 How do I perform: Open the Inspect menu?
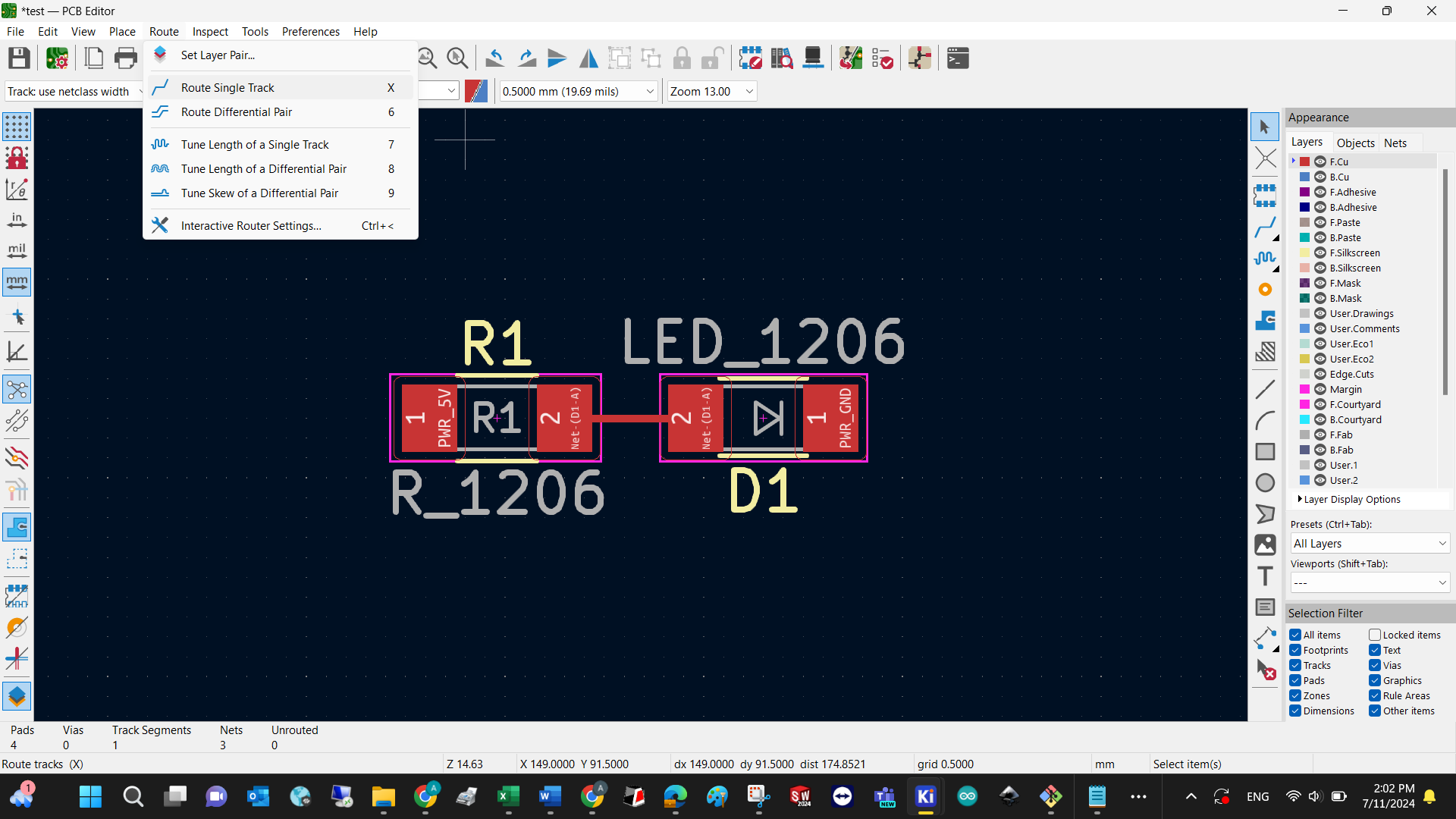[210, 31]
